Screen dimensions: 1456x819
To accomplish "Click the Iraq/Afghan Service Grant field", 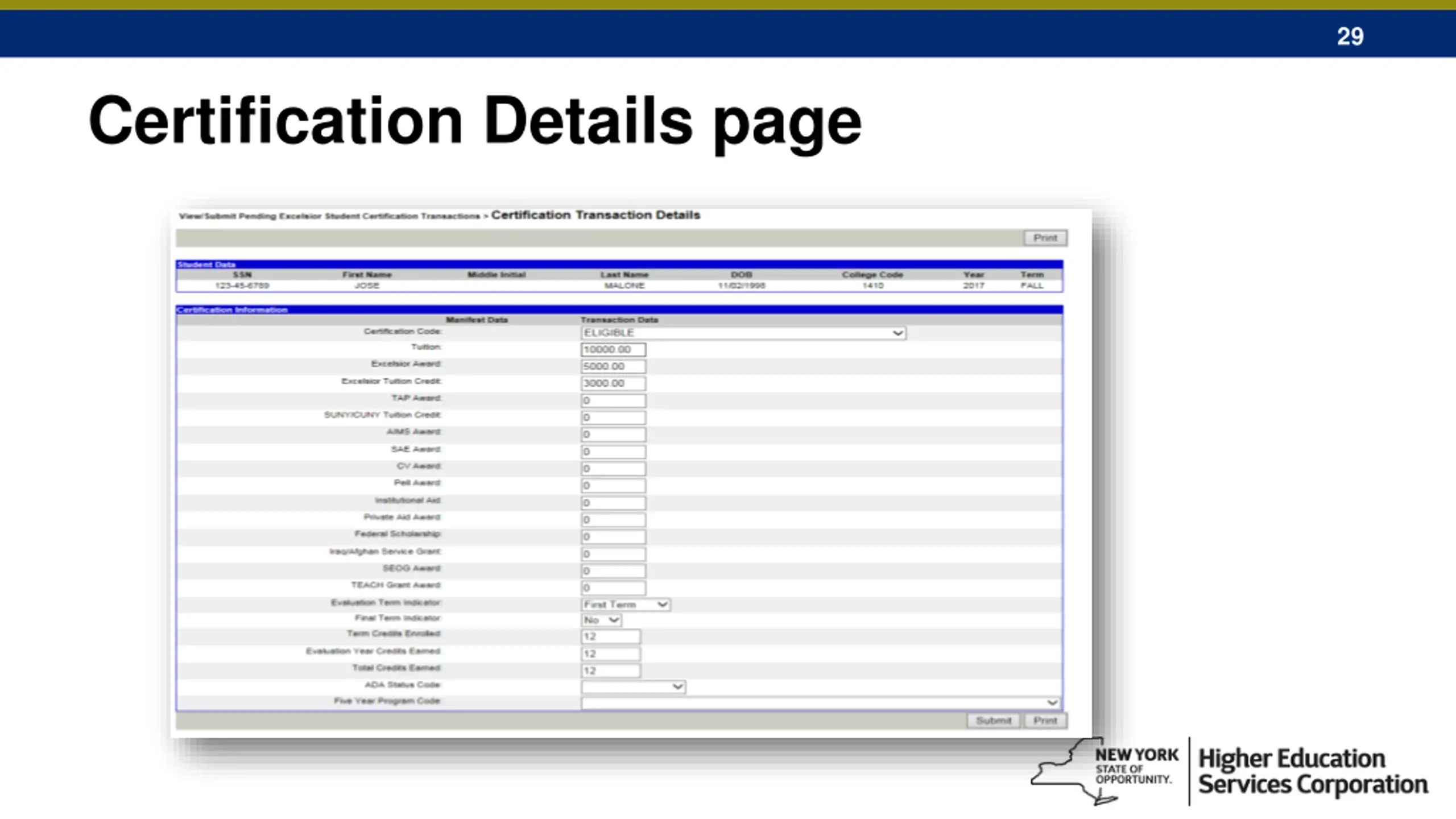I will 613,554.
